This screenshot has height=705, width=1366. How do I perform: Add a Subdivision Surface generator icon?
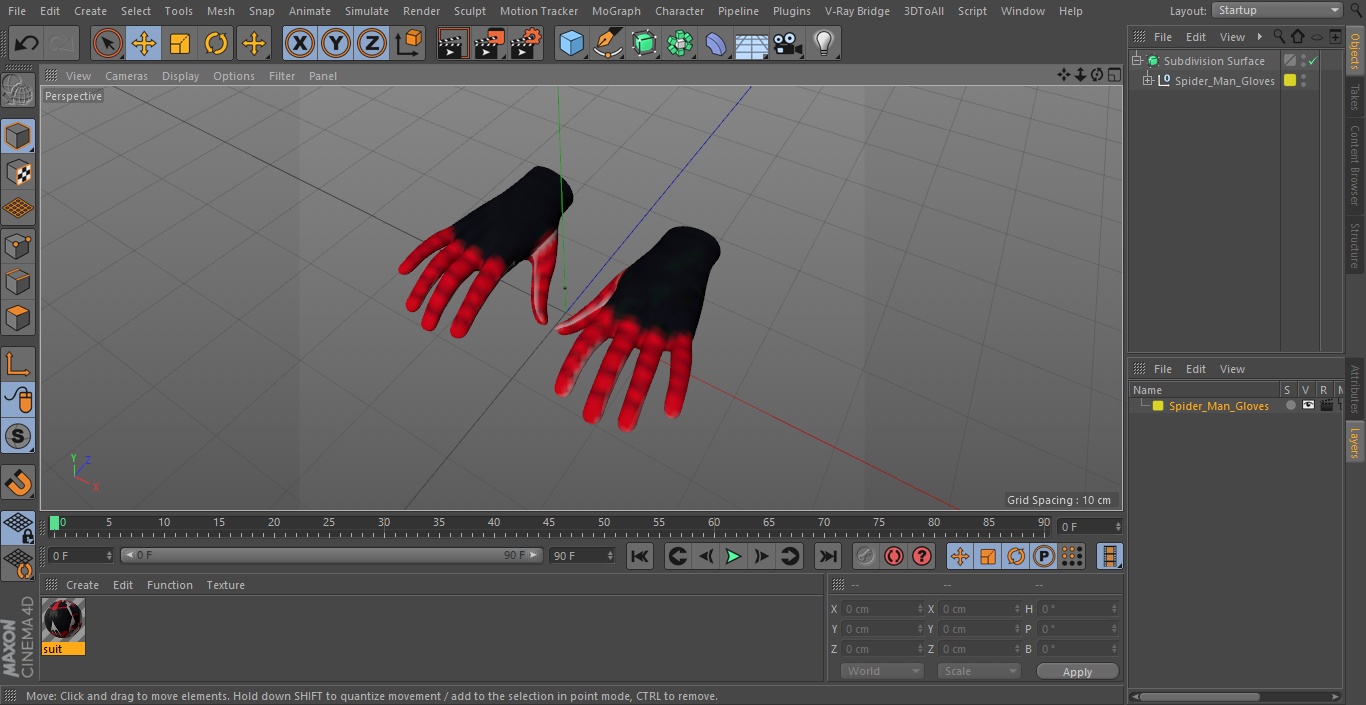pyautogui.click(x=644, y=43)
